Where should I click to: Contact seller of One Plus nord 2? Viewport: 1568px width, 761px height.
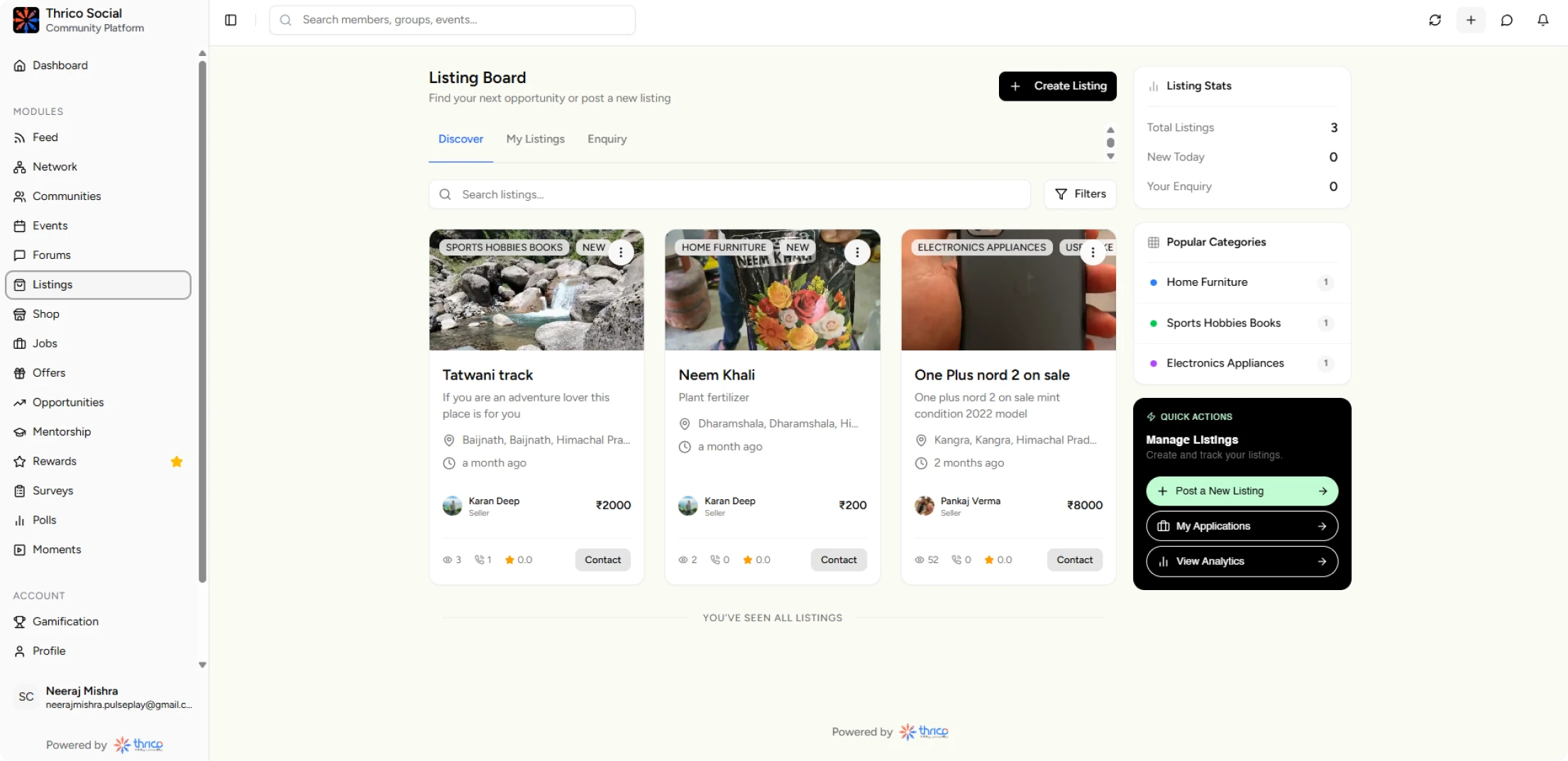[1074, 560]
